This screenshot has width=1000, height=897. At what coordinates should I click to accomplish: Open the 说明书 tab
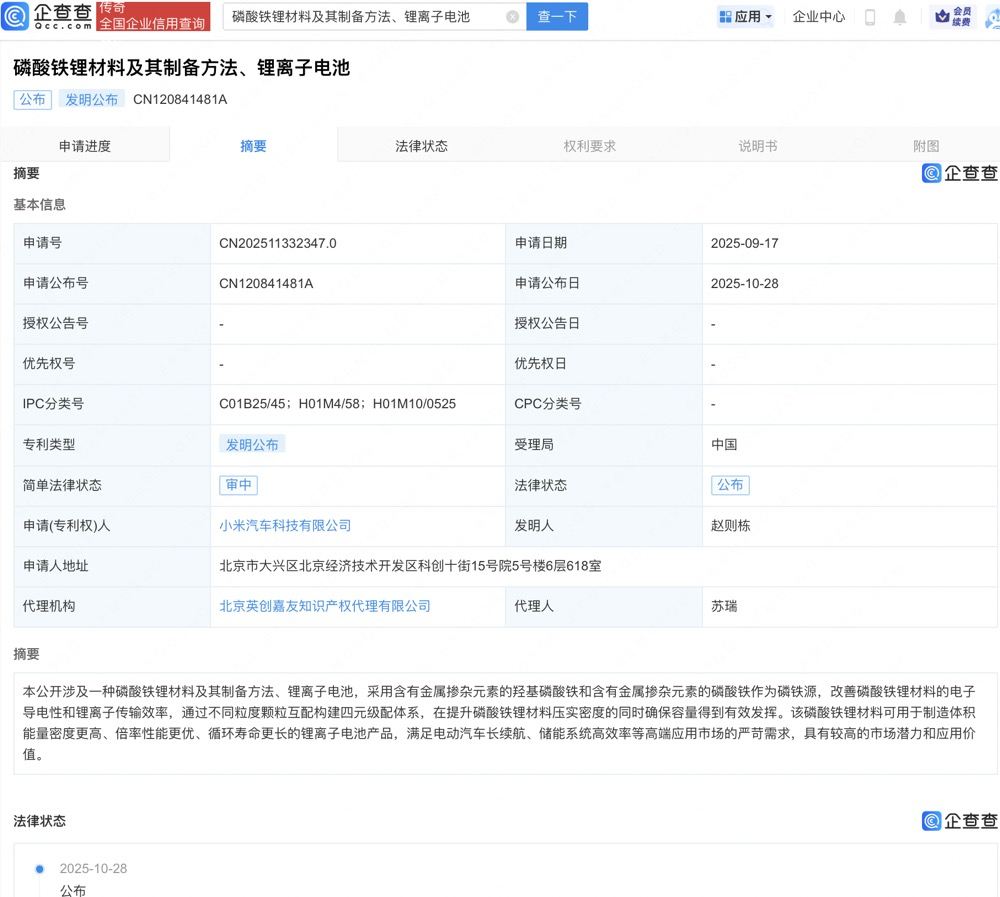(758, 146)
